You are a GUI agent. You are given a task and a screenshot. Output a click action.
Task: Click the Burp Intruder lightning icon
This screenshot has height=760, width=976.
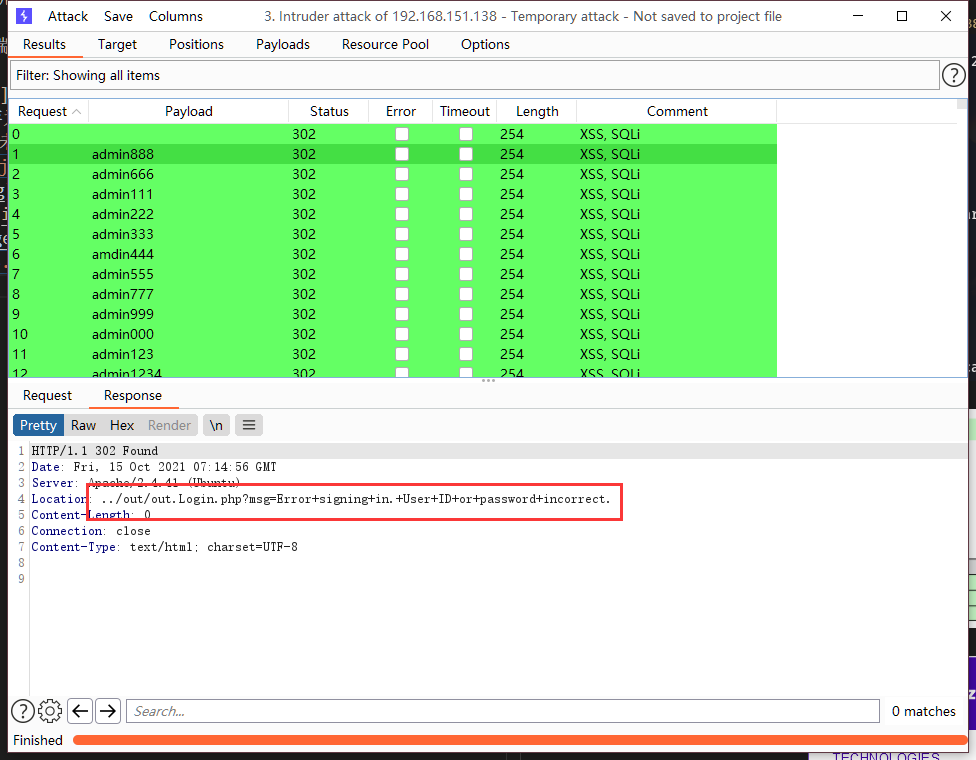click(x=24, y=16)
